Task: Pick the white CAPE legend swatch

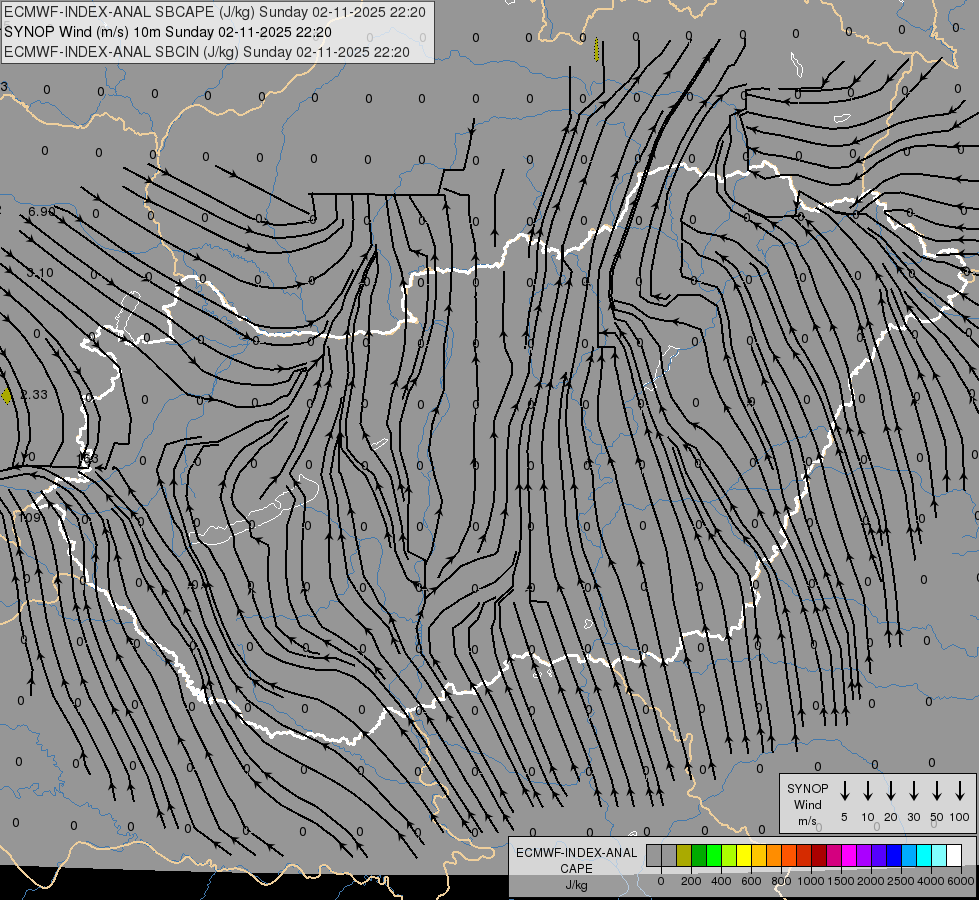Action: click(x=954, y=855)
